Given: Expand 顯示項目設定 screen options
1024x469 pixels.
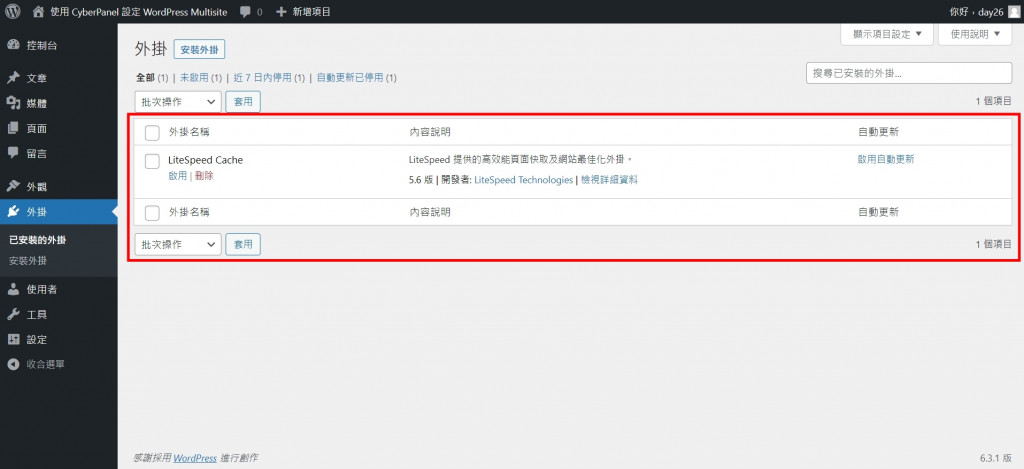Looking at the screenshot, I should 887,34.
